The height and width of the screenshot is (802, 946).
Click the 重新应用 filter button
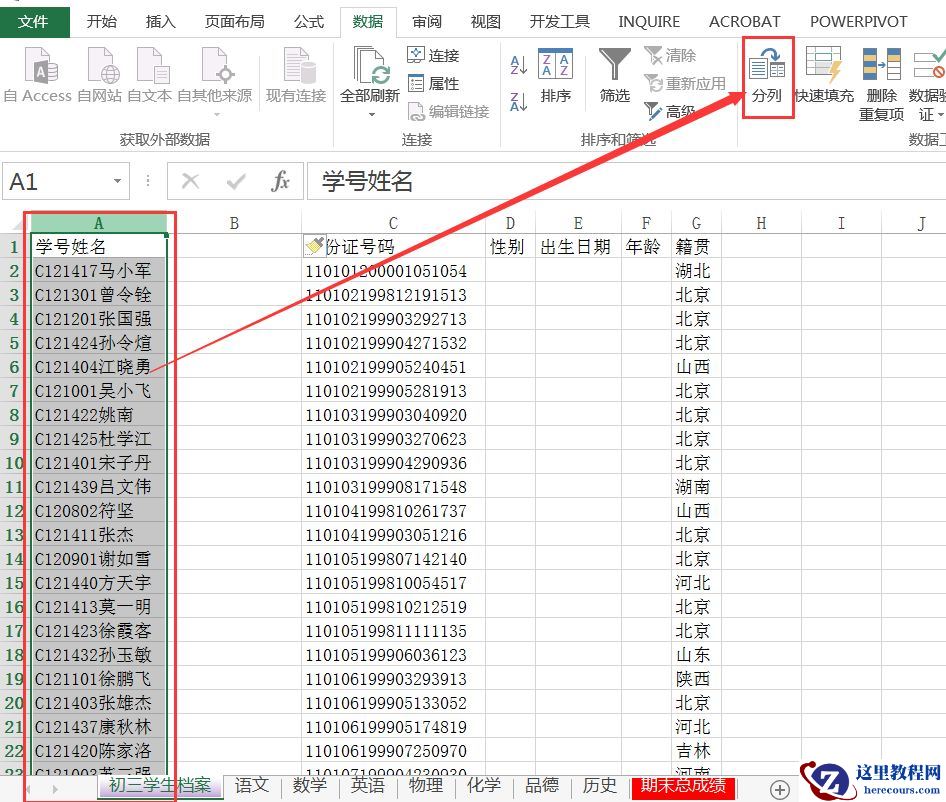click(x=685, y=83)
